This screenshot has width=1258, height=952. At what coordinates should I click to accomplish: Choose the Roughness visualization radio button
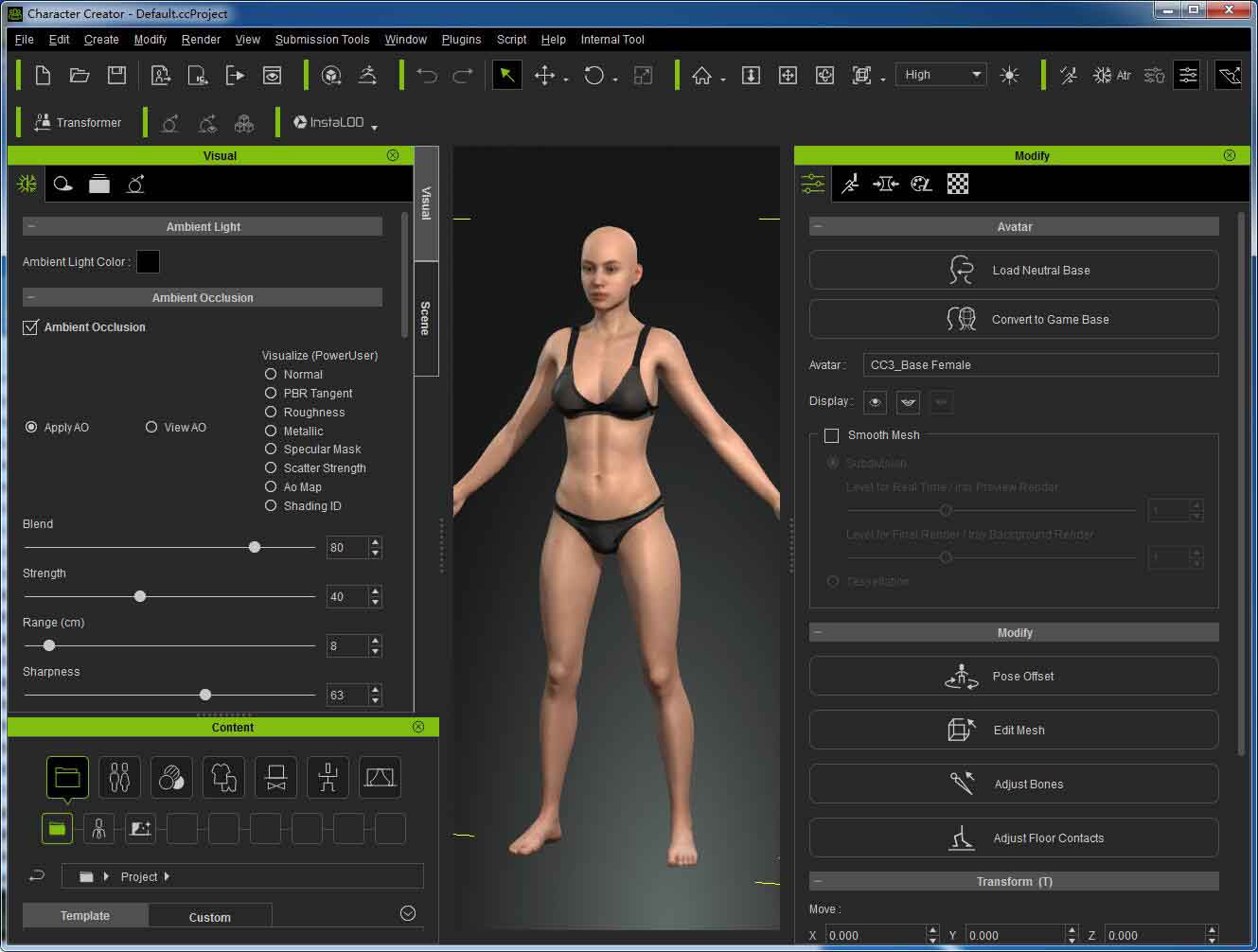(272, 412)
